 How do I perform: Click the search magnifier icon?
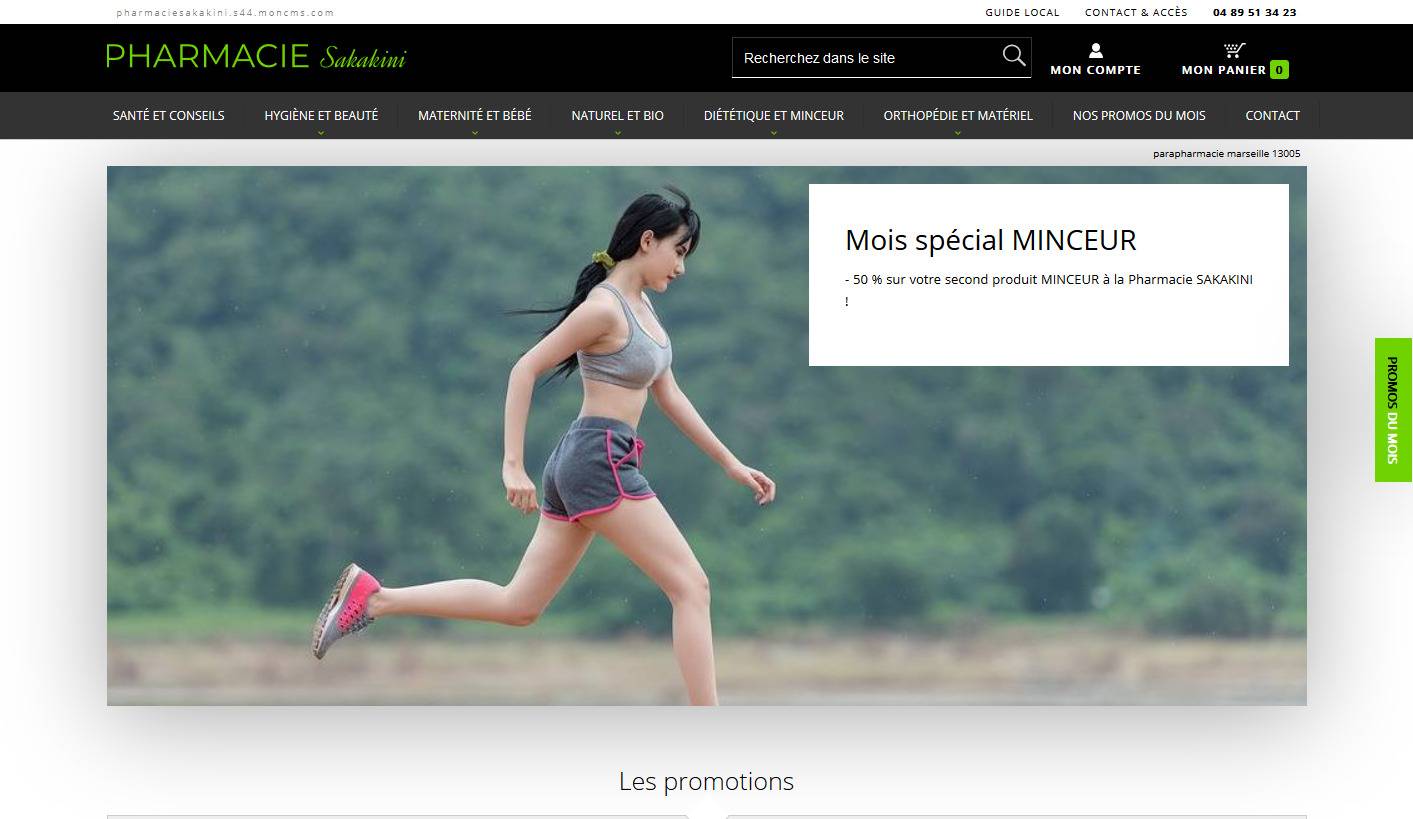(x=1014, y=56)
